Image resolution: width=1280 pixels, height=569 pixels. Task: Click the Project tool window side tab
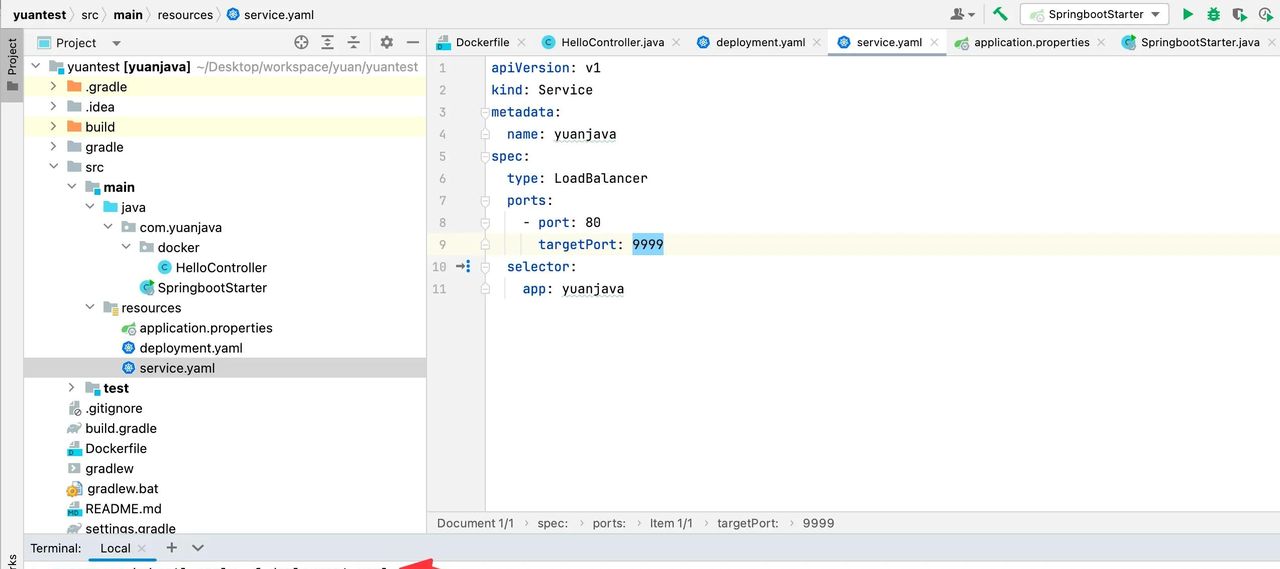tap(12, 65)
